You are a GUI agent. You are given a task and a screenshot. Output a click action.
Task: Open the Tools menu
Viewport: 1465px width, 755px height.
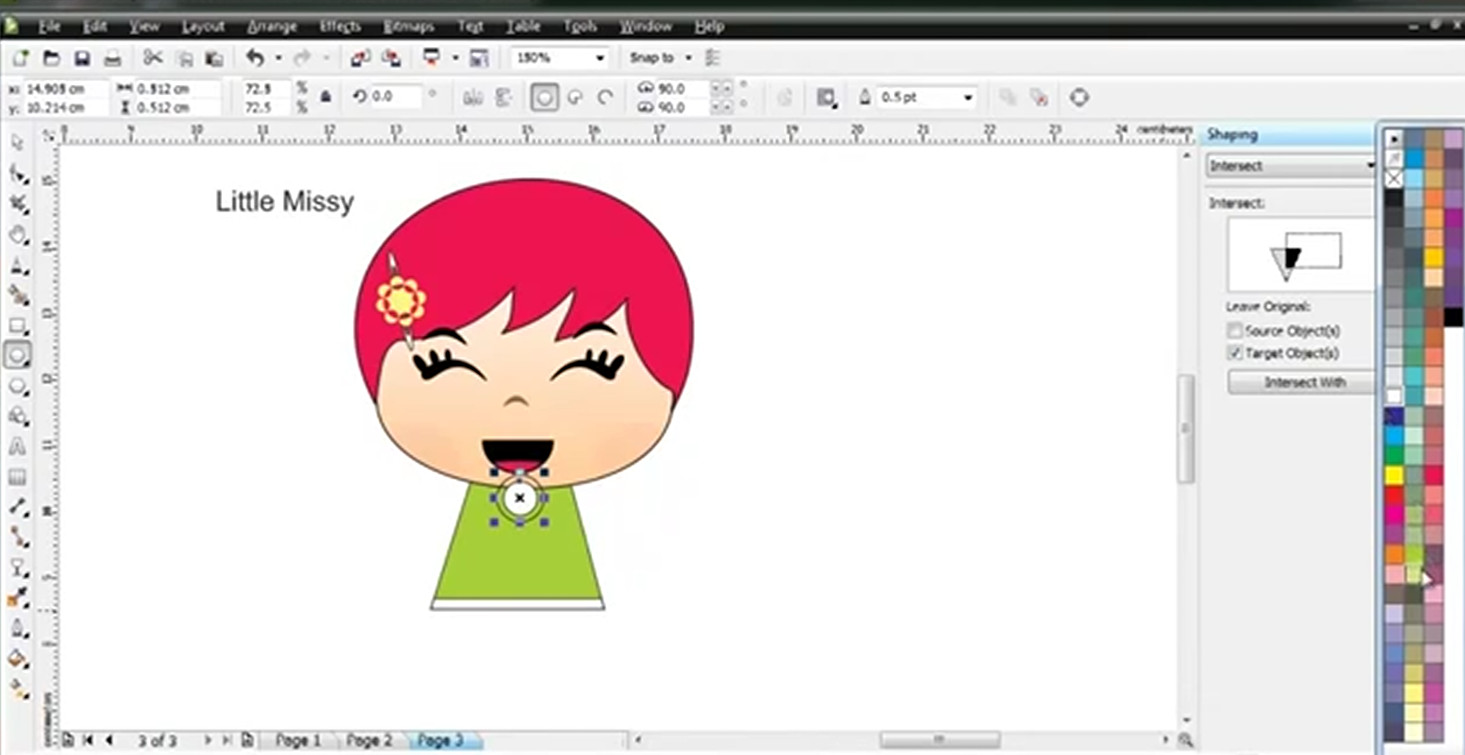(x=580, y=26)
